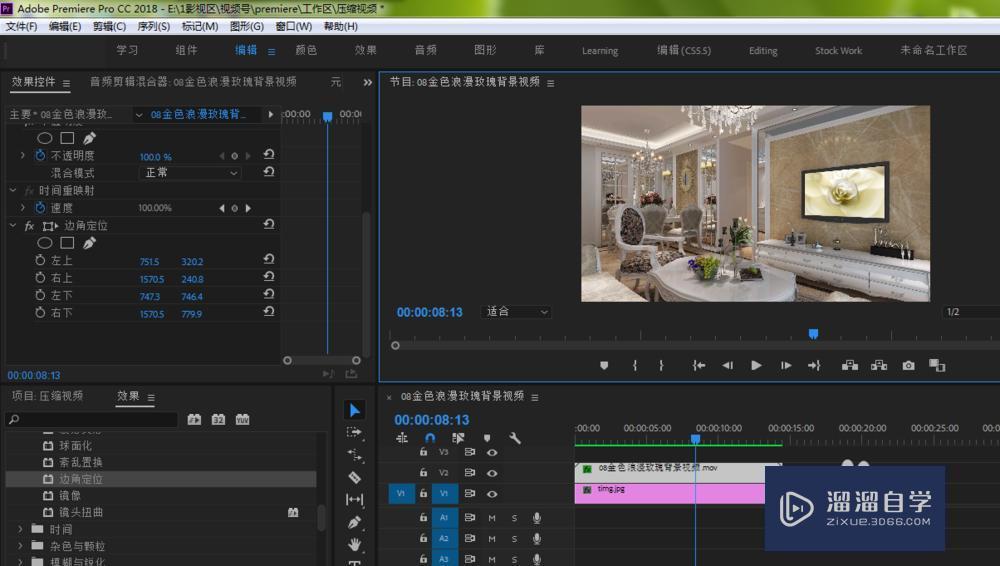1000x566 pixels.
Task: Select pen mask under Corner Pin
Action: (x=89, y=243)
